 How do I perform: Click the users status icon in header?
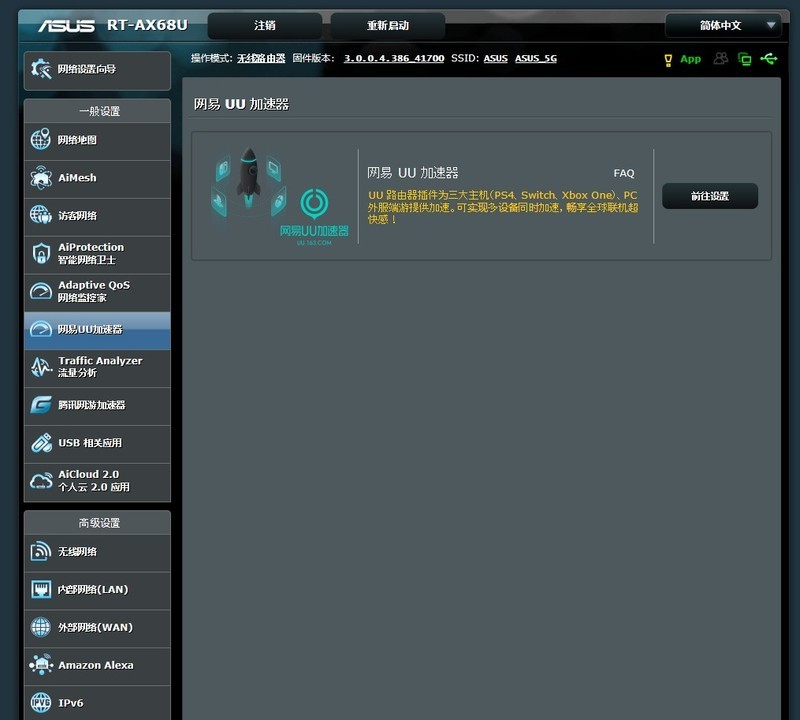(x=720, y=58)
